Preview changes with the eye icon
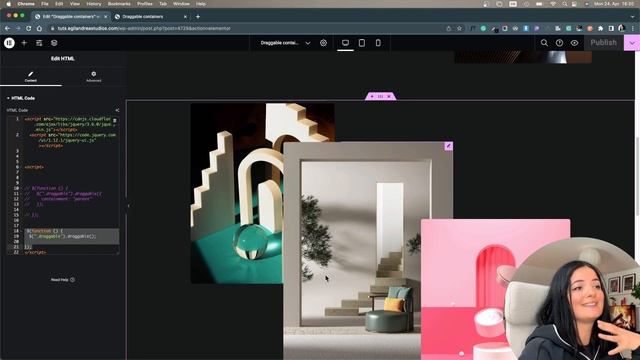640x360 pixels. click(x=574, y=43)
